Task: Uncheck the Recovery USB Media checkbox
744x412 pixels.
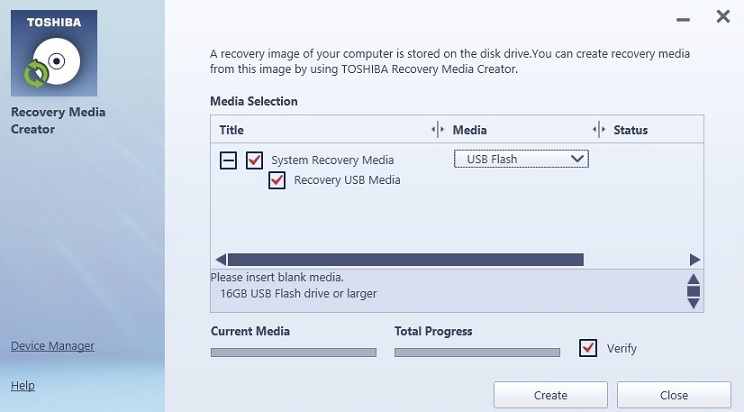Action: pos(277,180)
